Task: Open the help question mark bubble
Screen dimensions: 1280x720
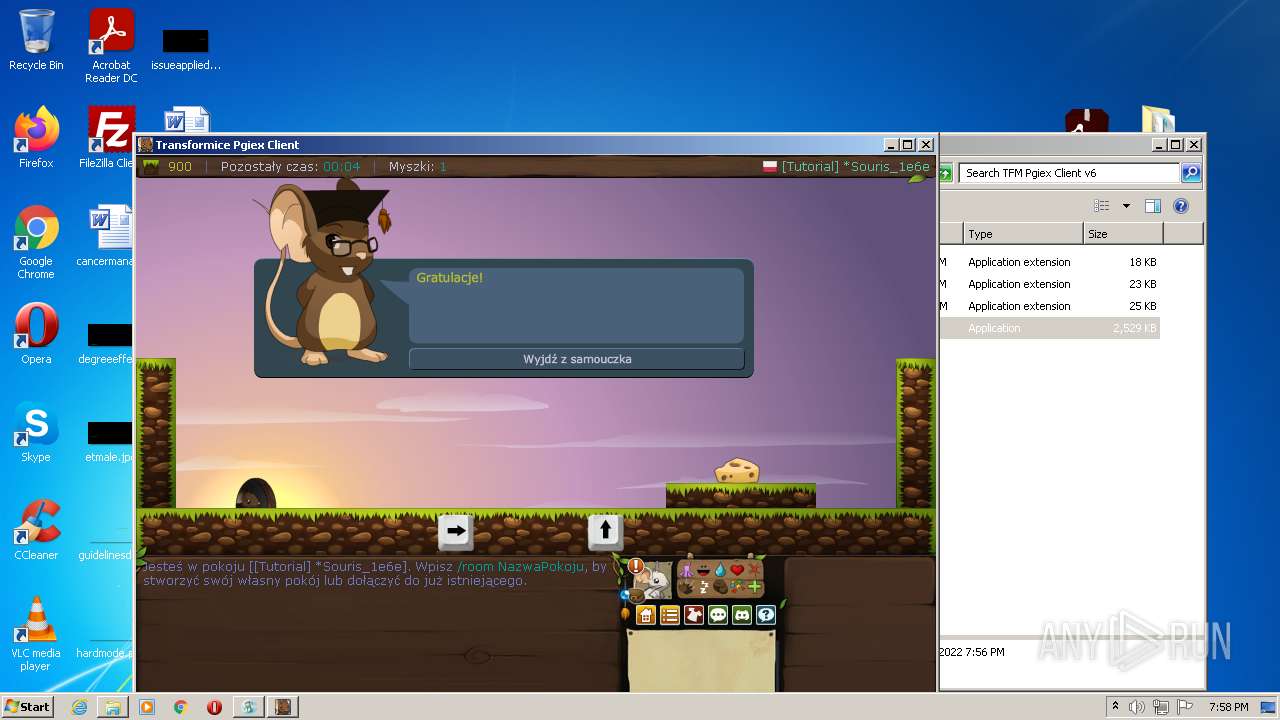Action: point(766,615)
